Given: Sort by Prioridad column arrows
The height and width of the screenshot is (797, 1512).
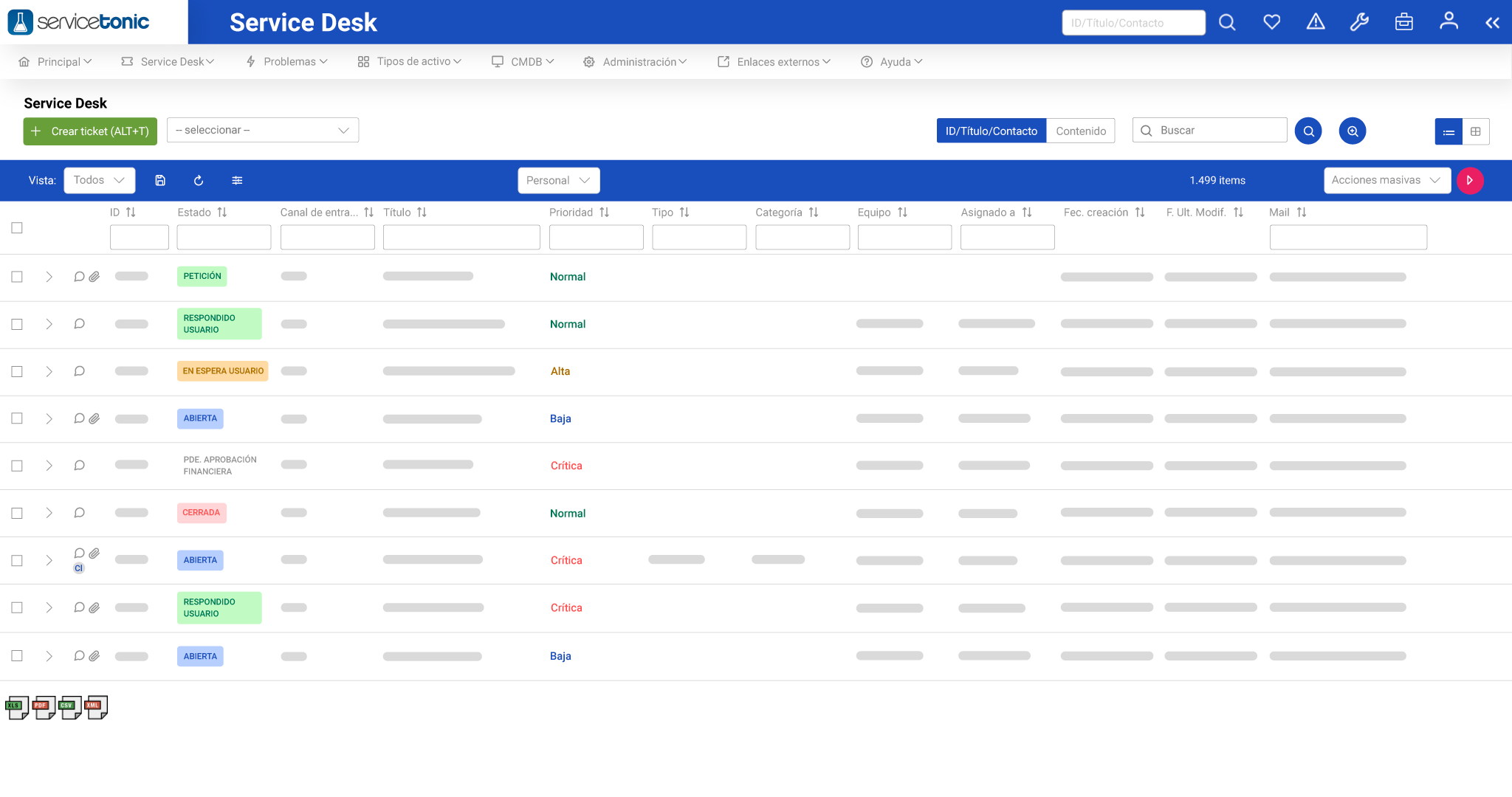Looking at the screenshot, I should tap(604, 213).
